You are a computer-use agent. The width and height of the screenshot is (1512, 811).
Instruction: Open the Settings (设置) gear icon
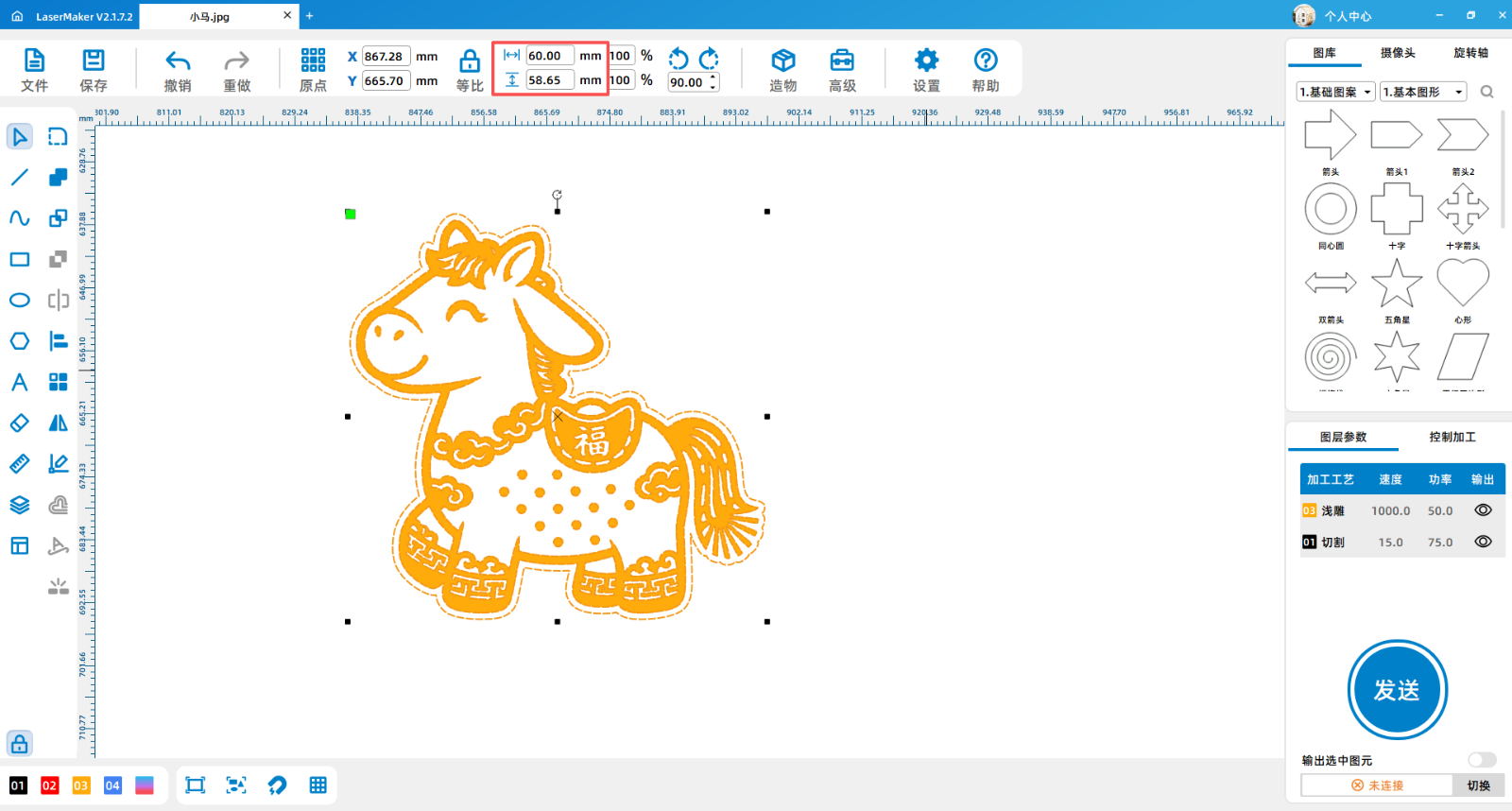(926, 60)
